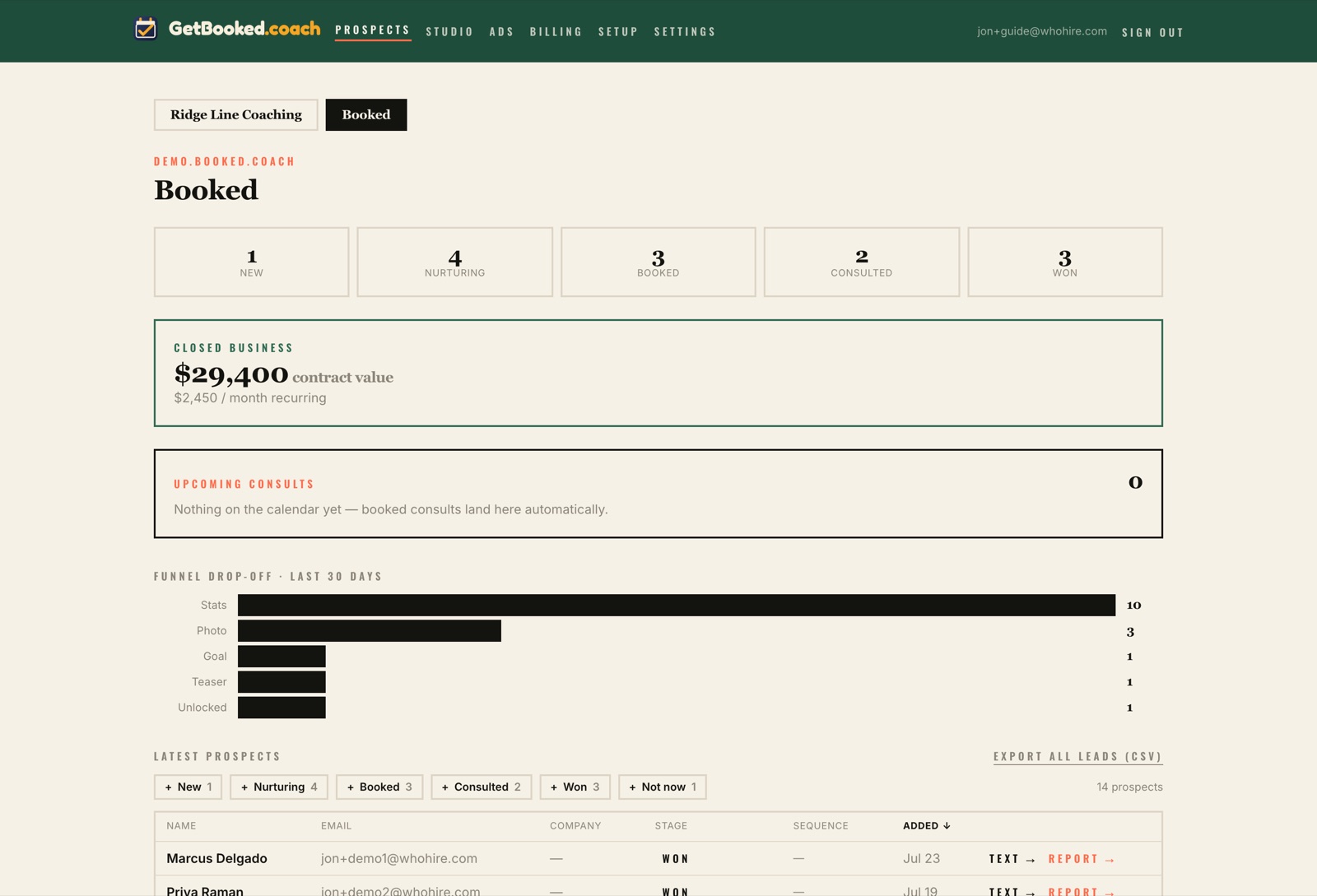Toggle the New 1 filter chip
The image size is (1317, 896).
click(188, 787)
